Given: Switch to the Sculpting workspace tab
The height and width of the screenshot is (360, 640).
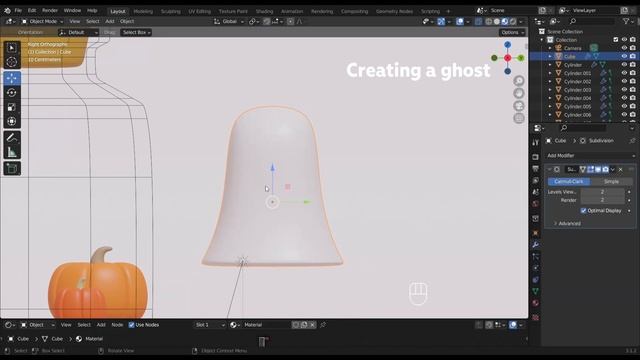Looking at the screenshot, I should pyautogui.click(x=171, y=11).
